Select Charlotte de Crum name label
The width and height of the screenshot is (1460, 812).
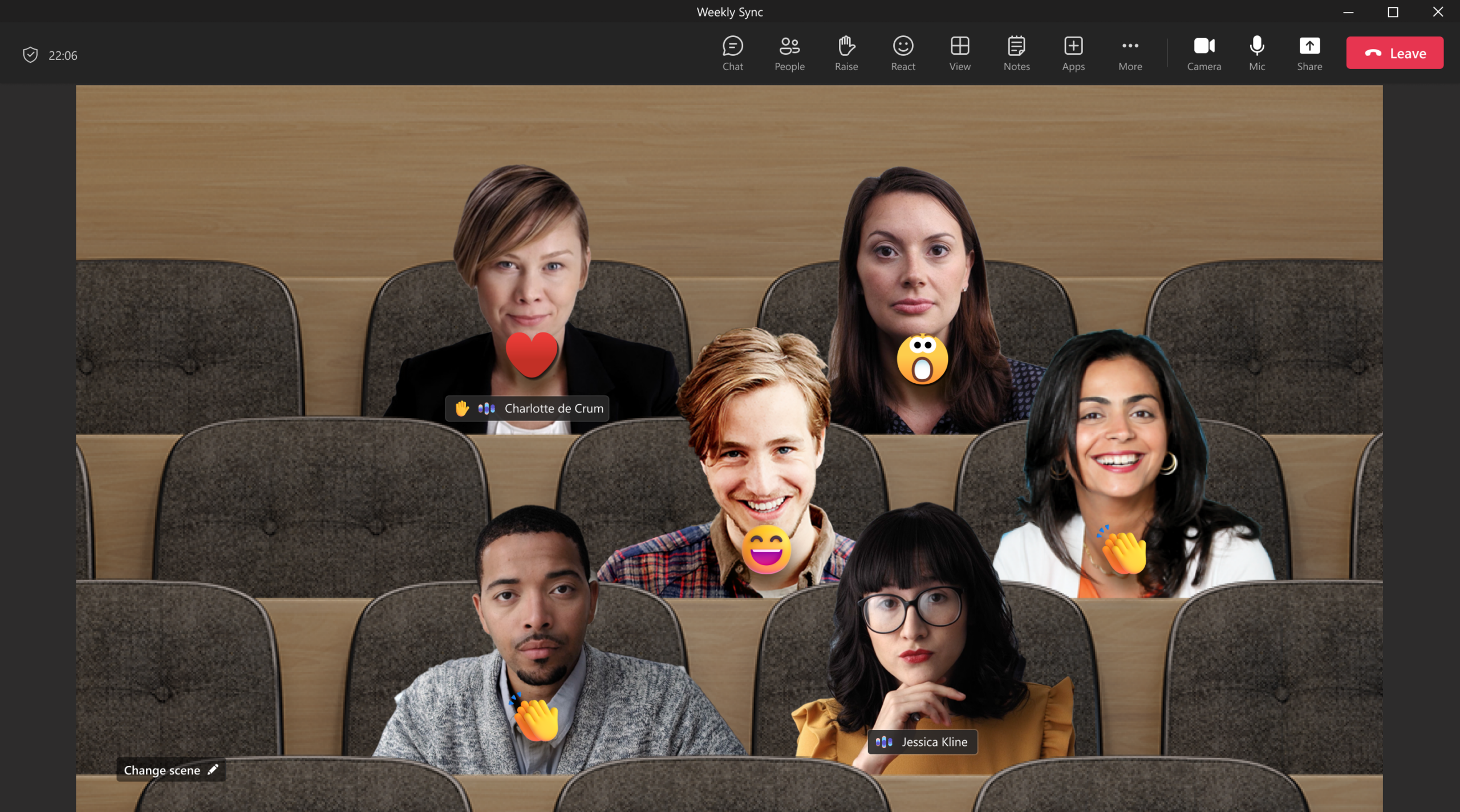(x=553, y=408)
